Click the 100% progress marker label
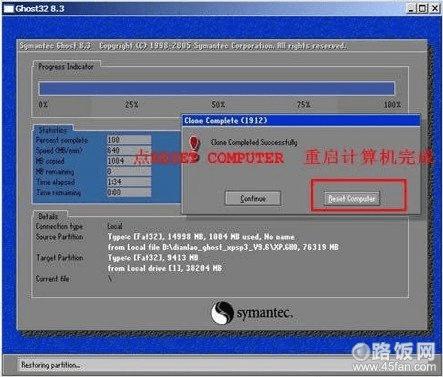Image resolution: width=443 pixels, height=377 pixels. coord(392,105)
